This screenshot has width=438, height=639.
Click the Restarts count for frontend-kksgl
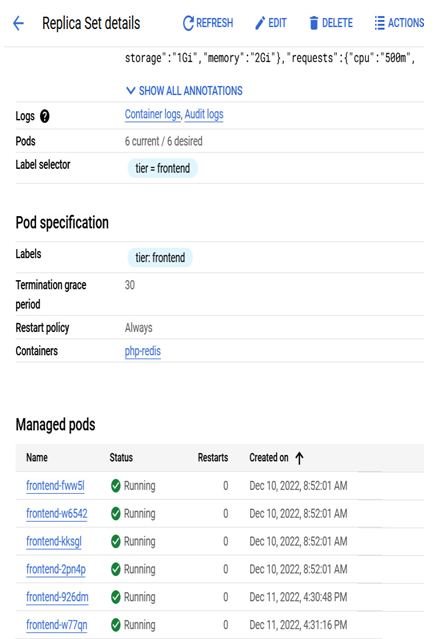[225, 542]
